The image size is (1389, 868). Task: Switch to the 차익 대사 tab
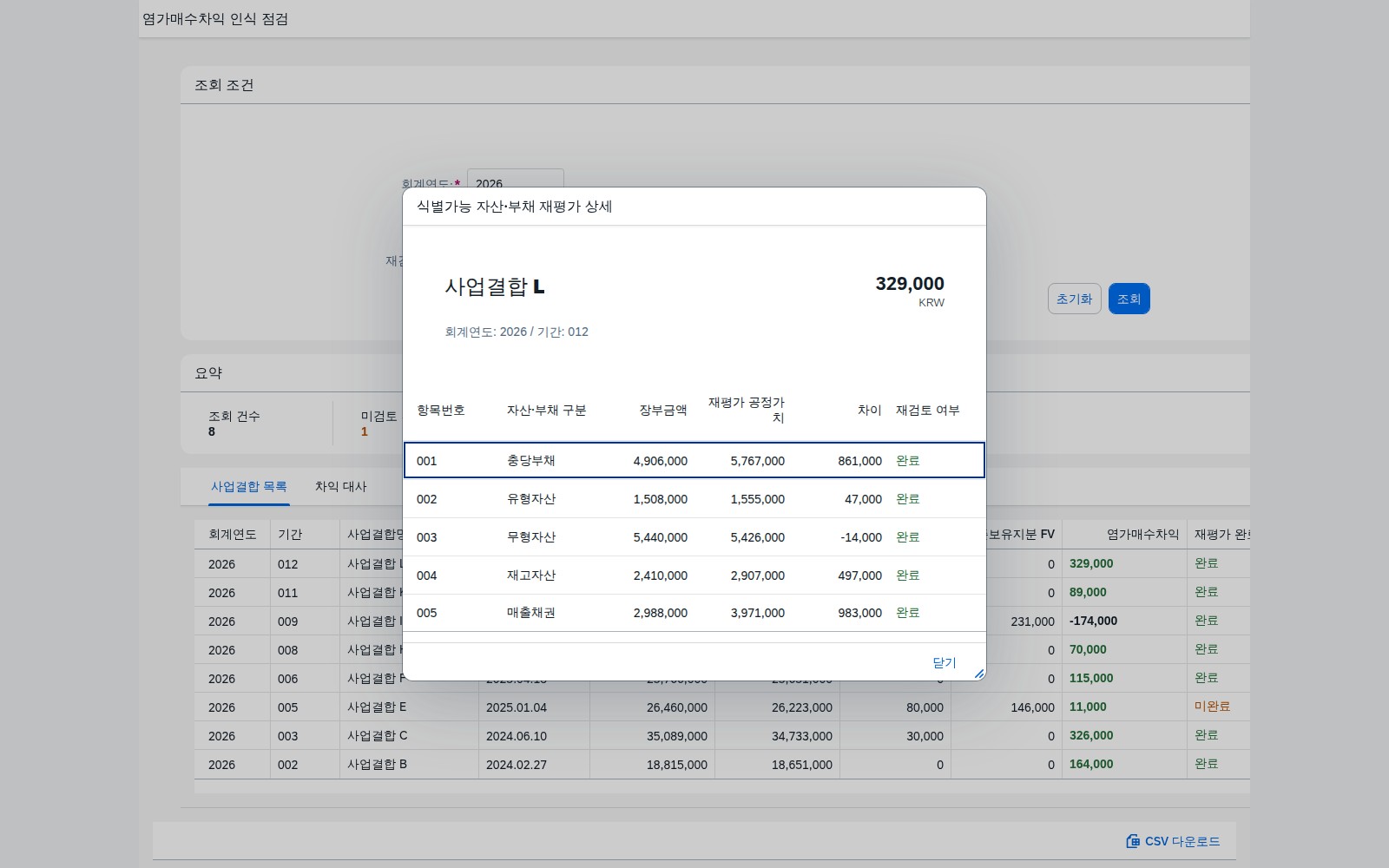340,487
